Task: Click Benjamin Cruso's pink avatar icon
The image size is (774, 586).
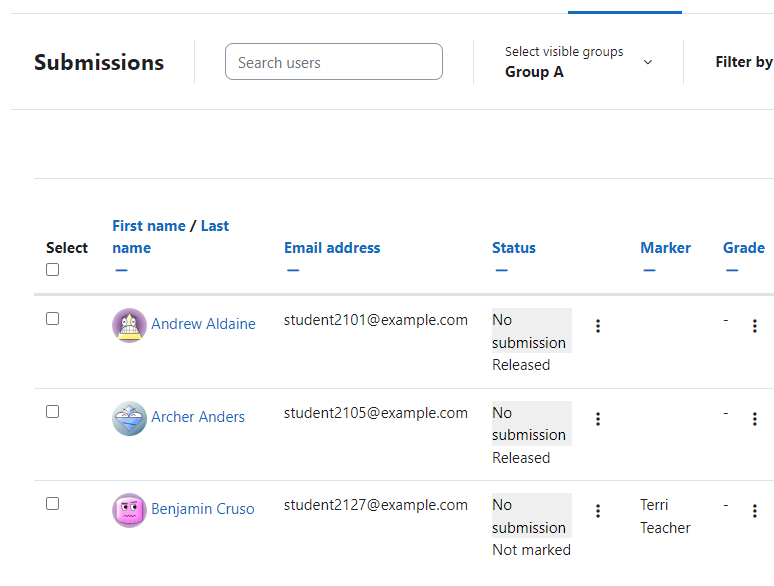Action: coord(129,510)
